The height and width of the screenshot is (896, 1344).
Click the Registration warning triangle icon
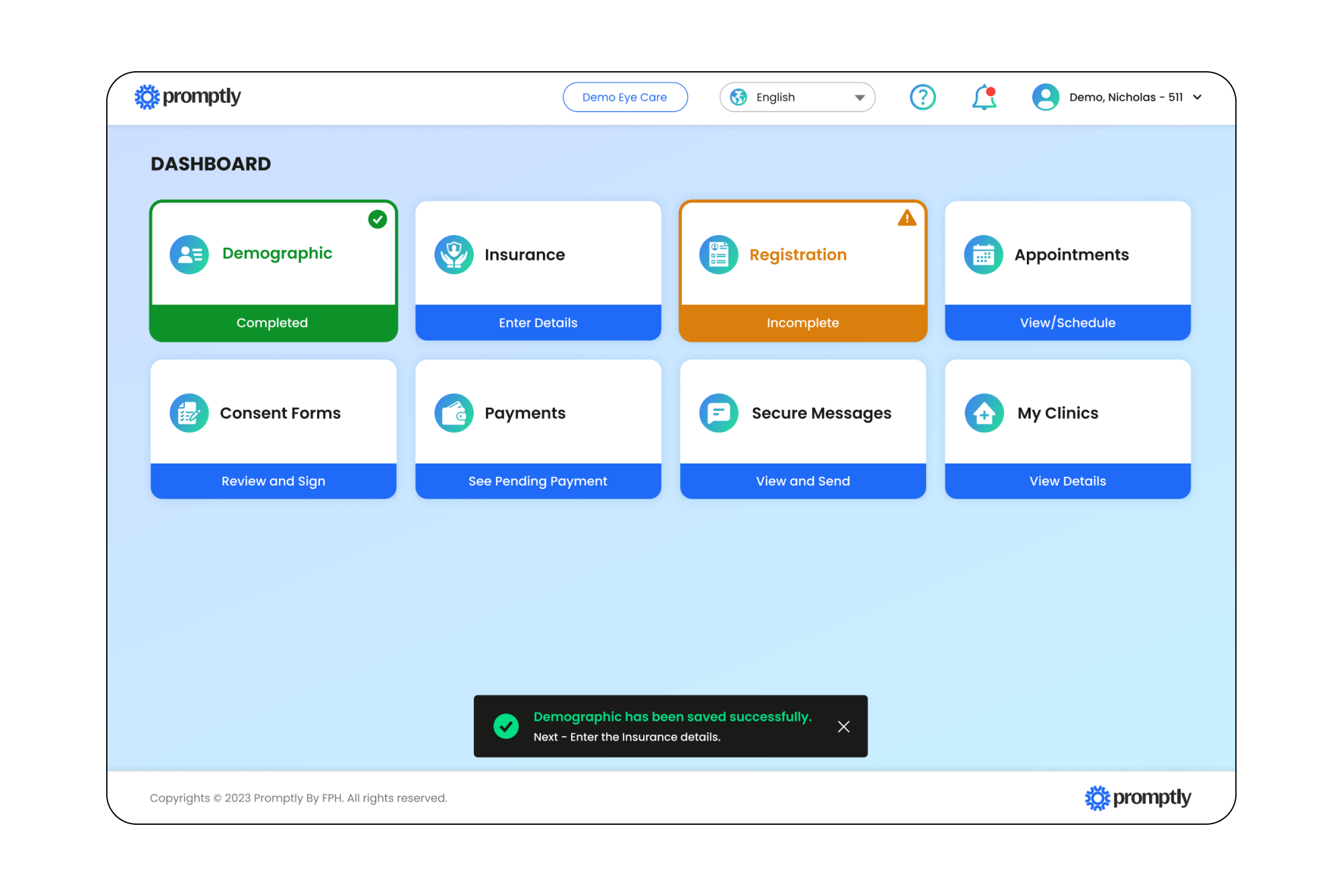(x=907, y=218)
